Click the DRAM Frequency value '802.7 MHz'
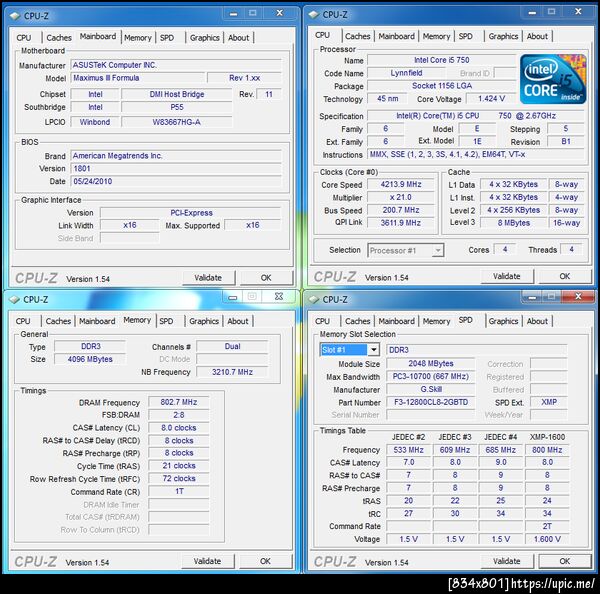The width and height of the screenshot is (600, 594). 179,402
